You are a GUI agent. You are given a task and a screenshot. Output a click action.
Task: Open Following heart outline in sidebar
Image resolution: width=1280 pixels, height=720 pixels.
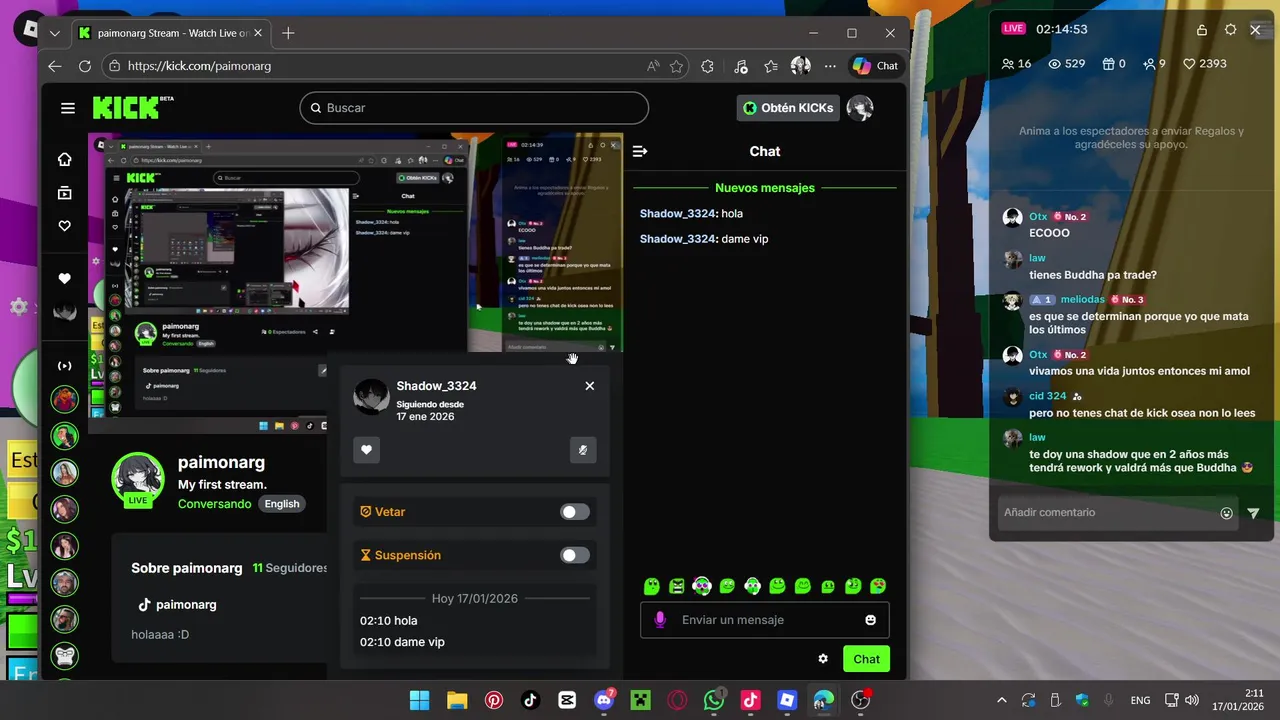coord(65,226)
